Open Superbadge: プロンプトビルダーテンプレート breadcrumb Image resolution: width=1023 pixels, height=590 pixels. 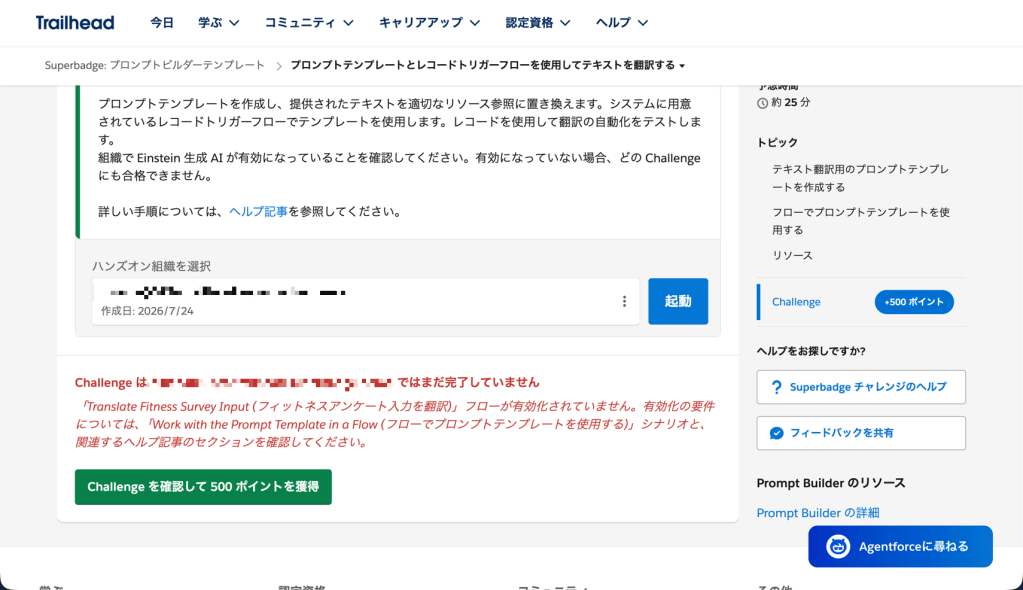[x=155, y=65]
